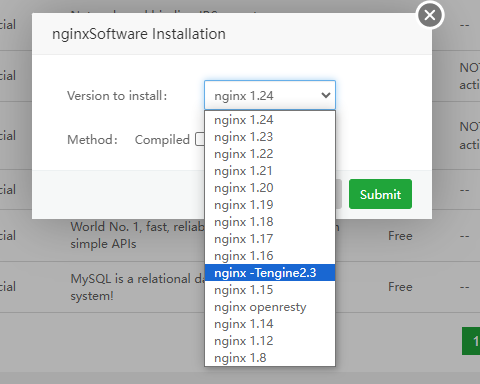Select nginx 1.24 from the list
This screenshot has height=384, width=480.
270,120
